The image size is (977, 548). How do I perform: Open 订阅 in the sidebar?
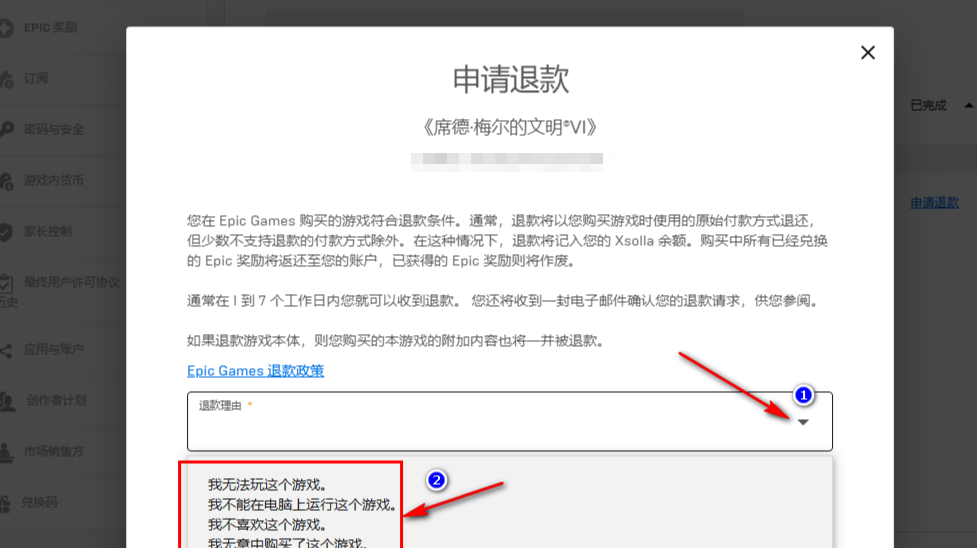pyautogui.click(x=36, y=79)
